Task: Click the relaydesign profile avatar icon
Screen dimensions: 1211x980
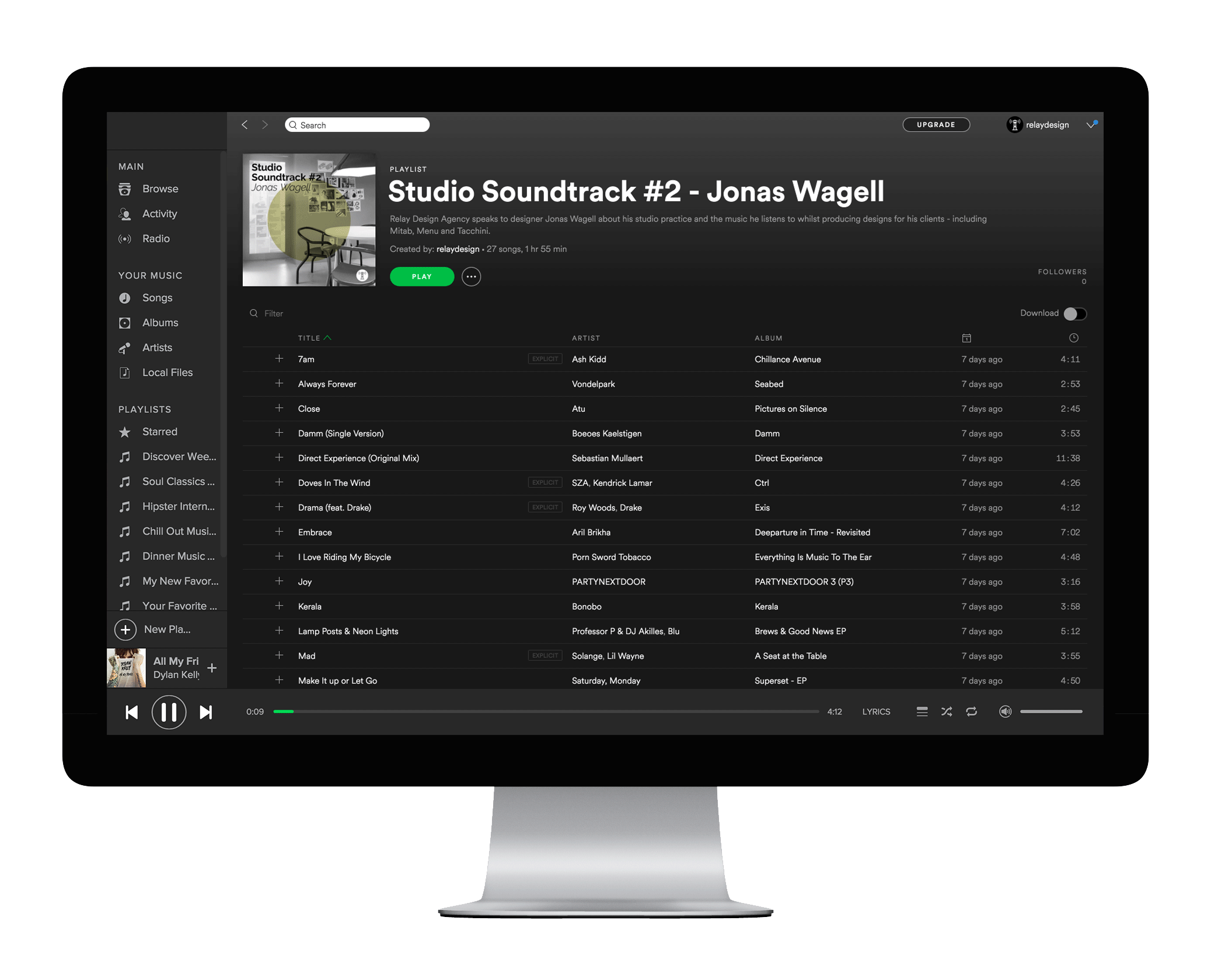Action: tap(1014, 125)
